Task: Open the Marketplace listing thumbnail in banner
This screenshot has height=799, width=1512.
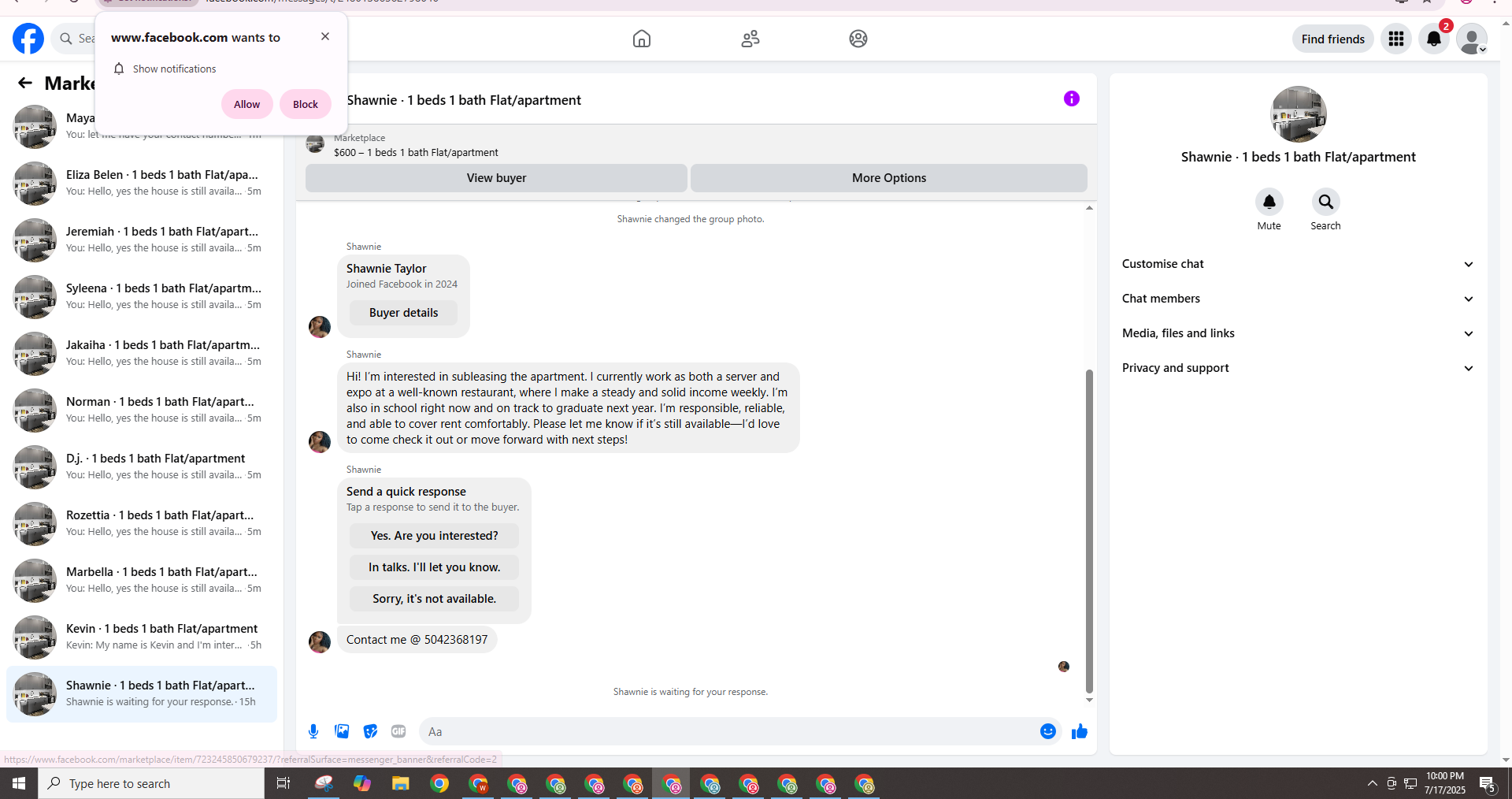Action: [315, 144]
